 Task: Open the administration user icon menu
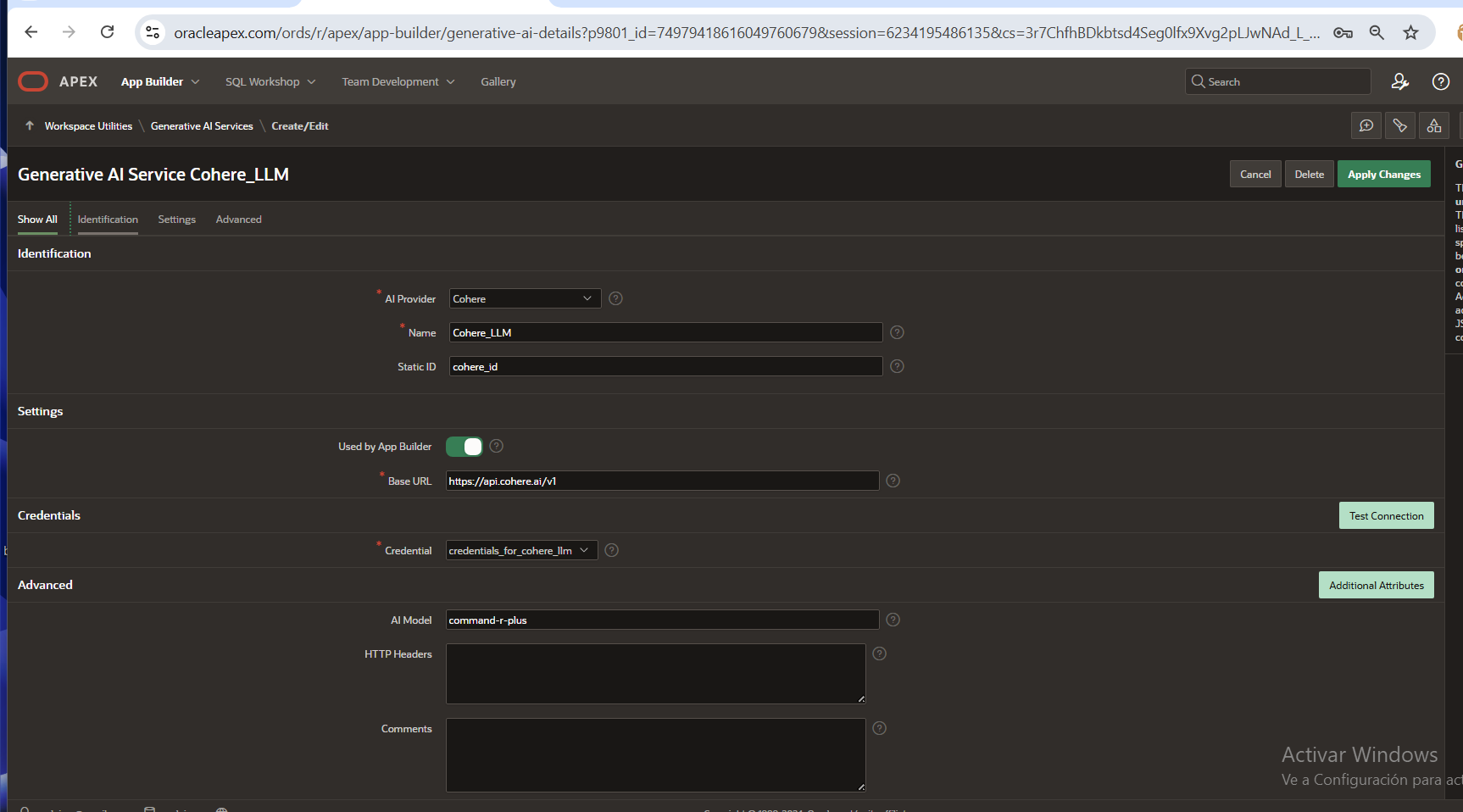pyautogui.click(x=1399, y=81)
